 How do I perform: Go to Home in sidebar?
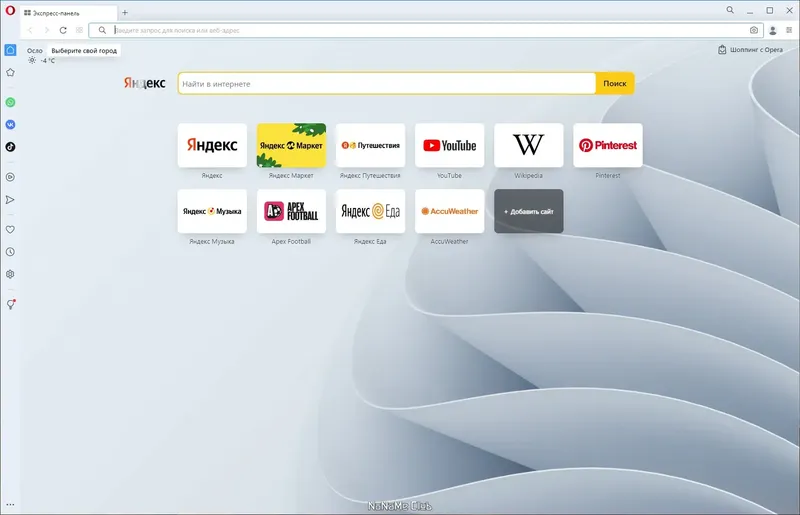(10, 50)
